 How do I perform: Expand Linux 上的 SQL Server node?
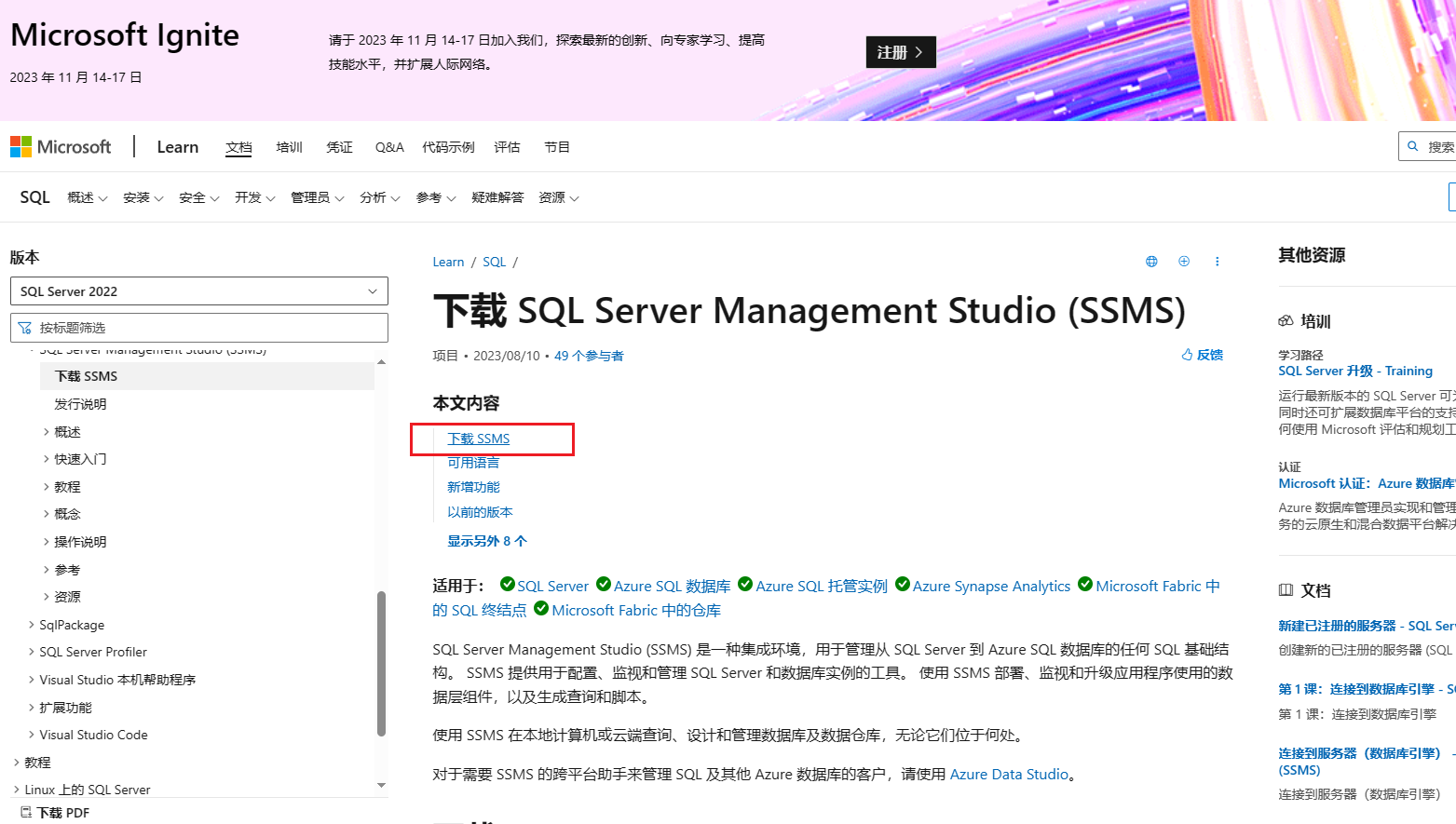(17, 790)
